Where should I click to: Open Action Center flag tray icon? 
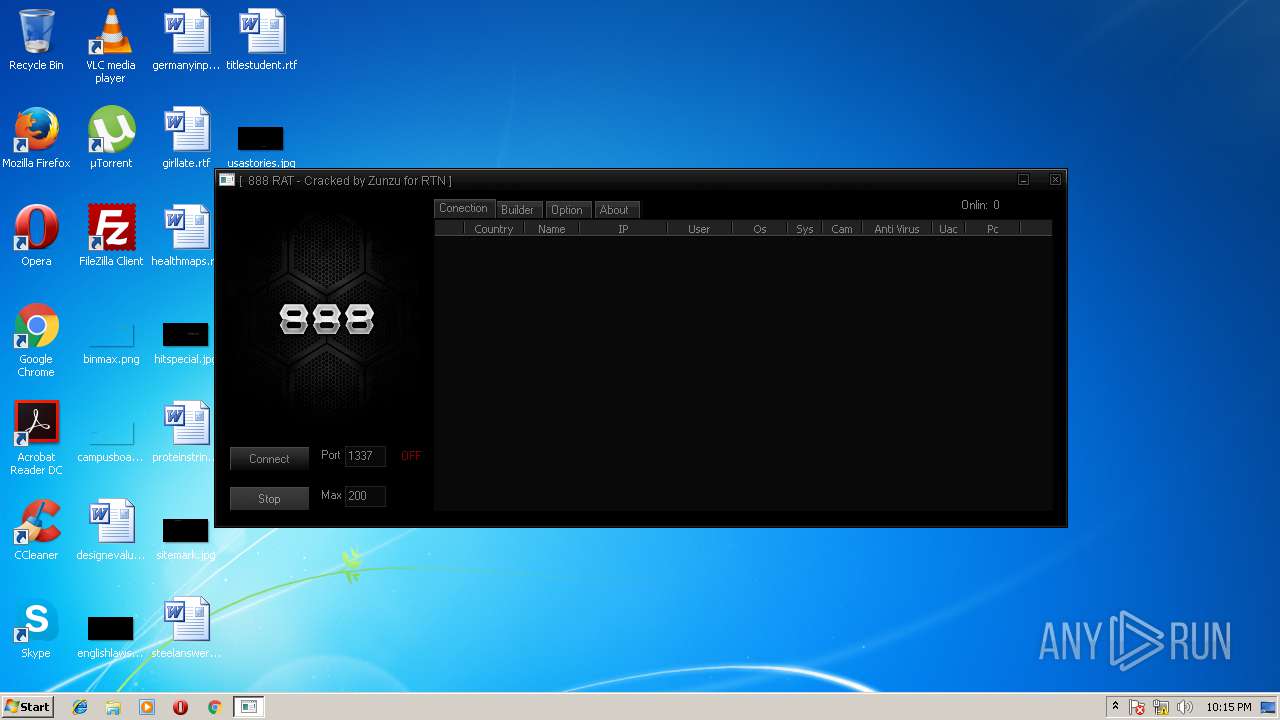pos(1138,707)
